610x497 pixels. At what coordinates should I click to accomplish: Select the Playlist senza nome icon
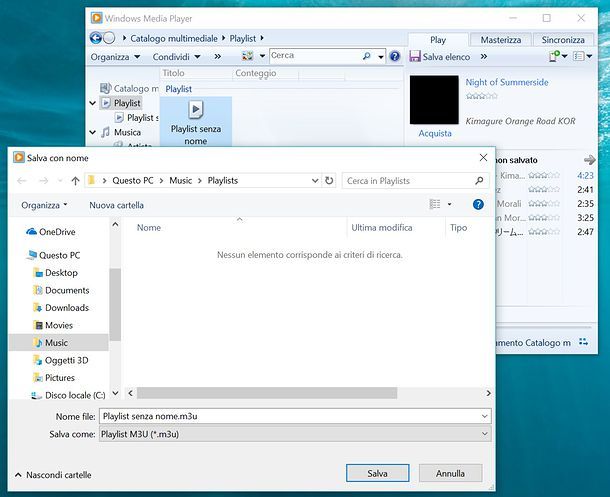coord(196,110)
